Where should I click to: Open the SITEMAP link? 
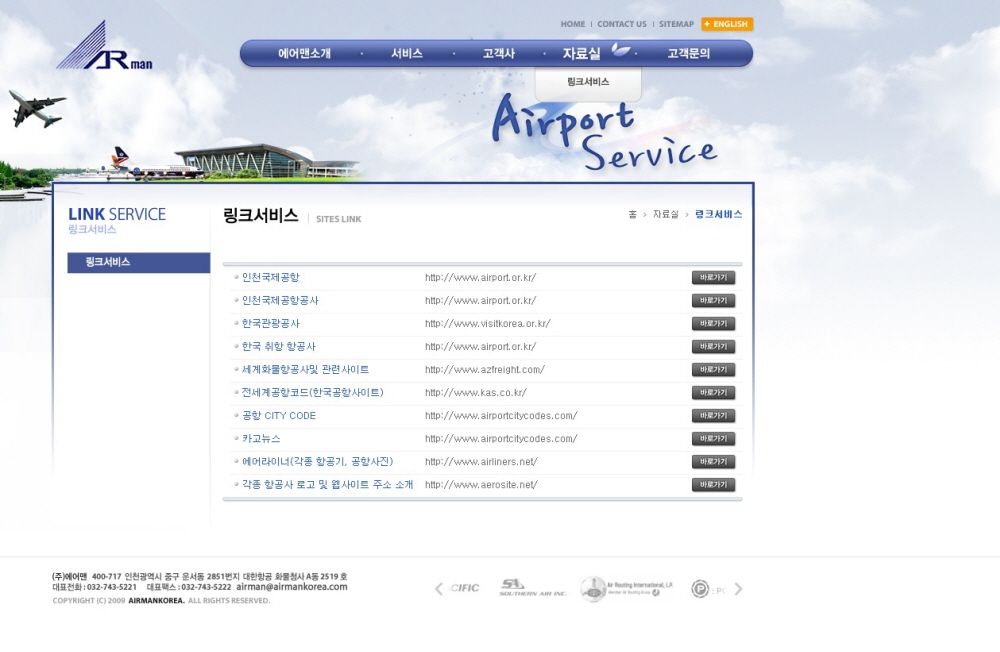(676, 24)
